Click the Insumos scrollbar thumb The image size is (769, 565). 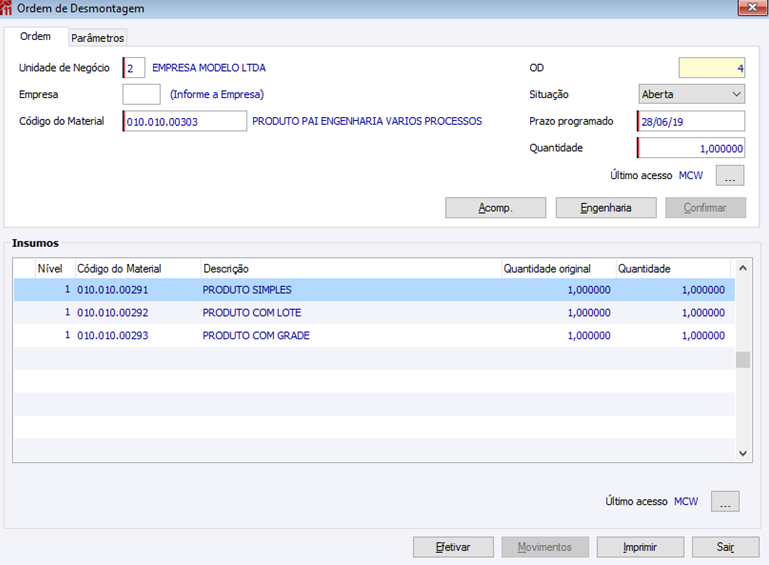pos(743,360)
